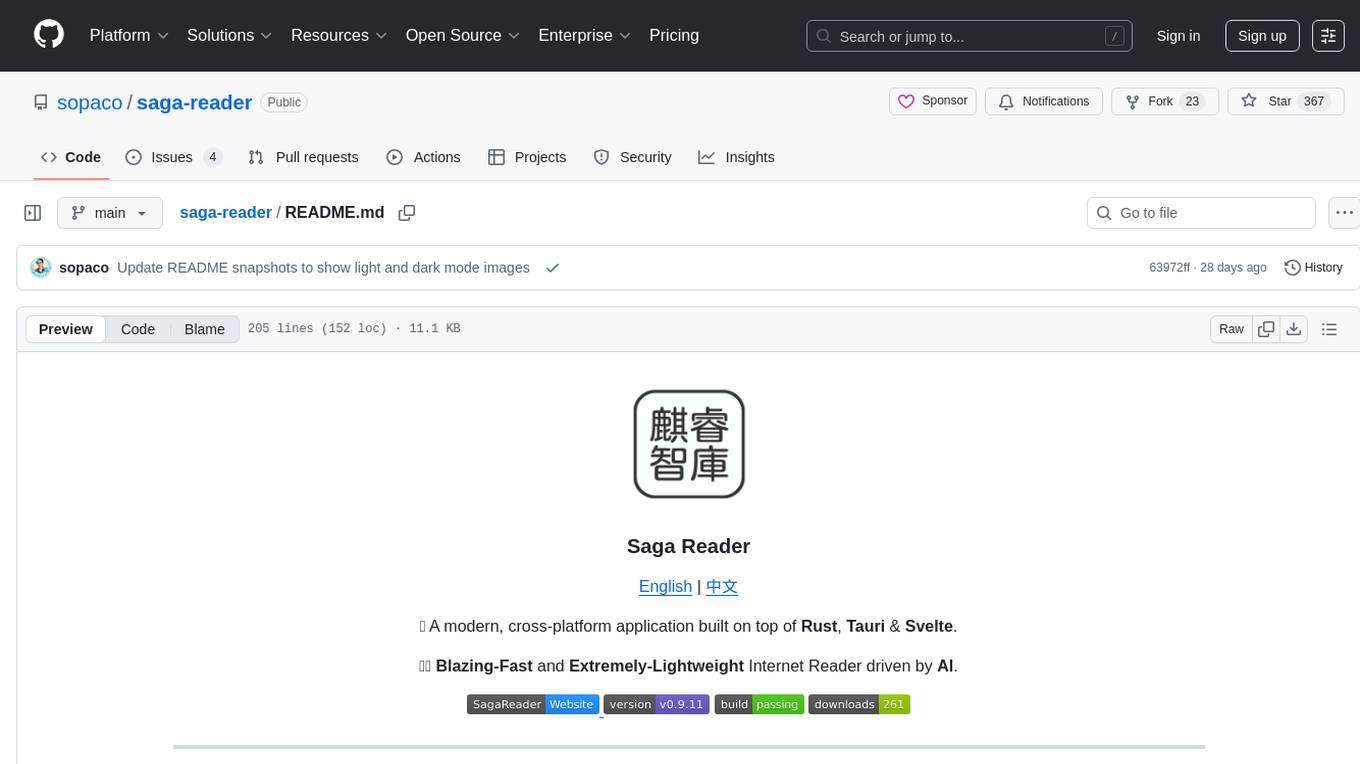This screenshot has width=1360, height=764.
Task: Switch to Blame view
Action: [204, 329]
